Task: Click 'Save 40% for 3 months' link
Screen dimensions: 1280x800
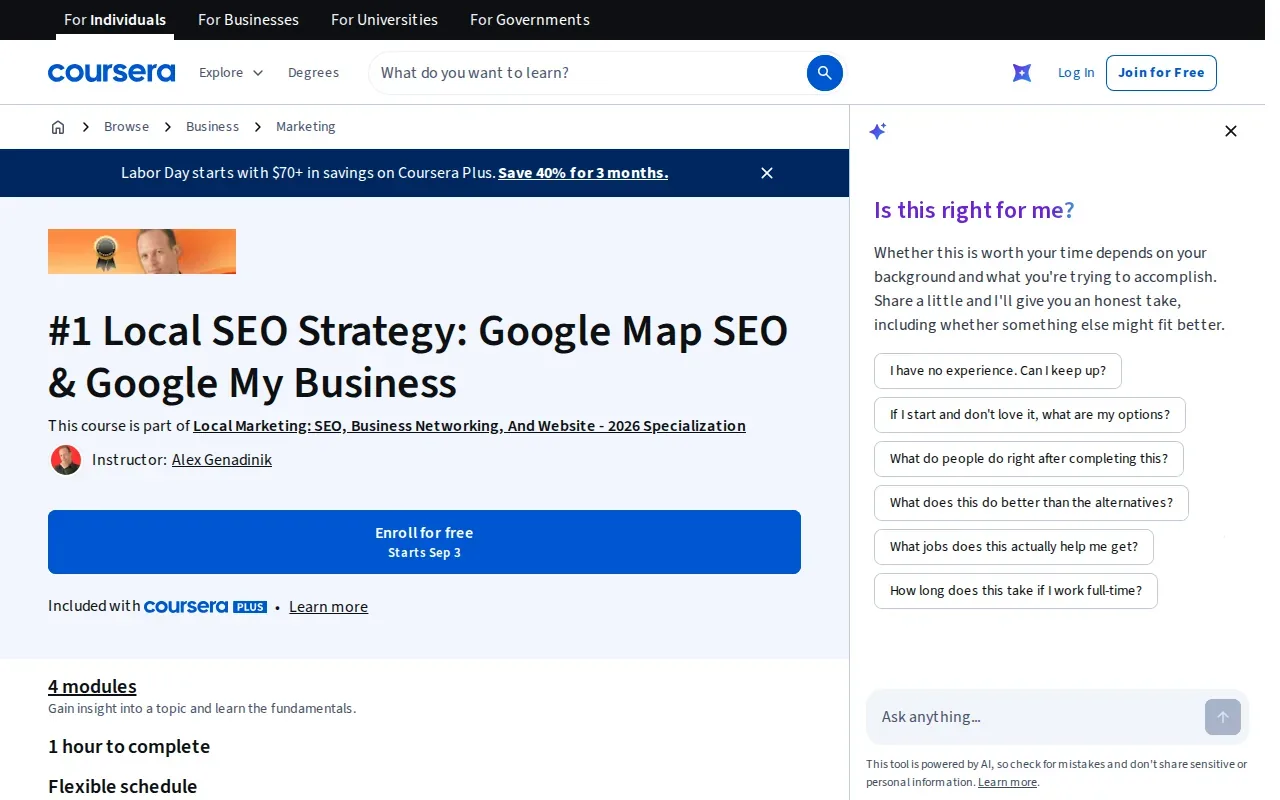Action: [x=583, y=173]
